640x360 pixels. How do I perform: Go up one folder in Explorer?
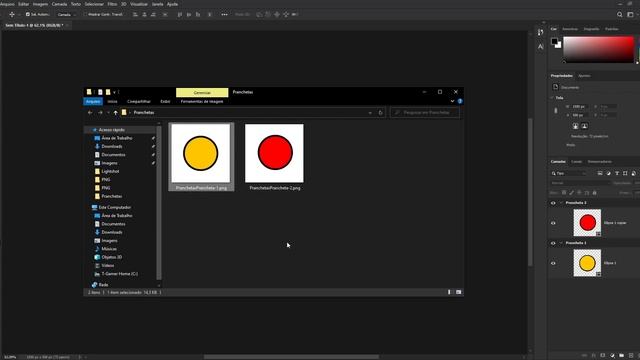tap(116, 113)
